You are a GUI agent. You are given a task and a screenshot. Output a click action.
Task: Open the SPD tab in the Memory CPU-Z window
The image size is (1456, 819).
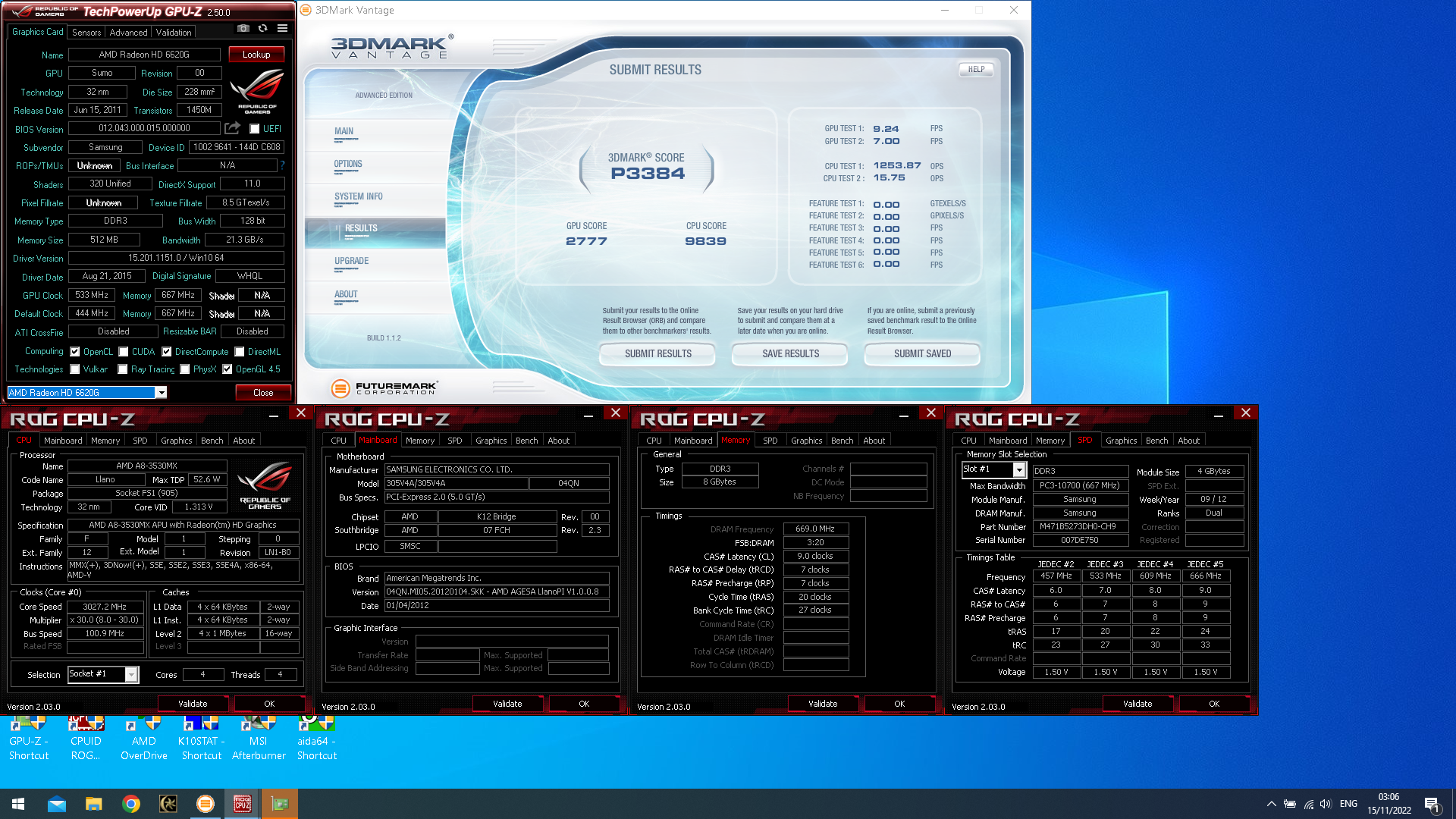(770, 441)
